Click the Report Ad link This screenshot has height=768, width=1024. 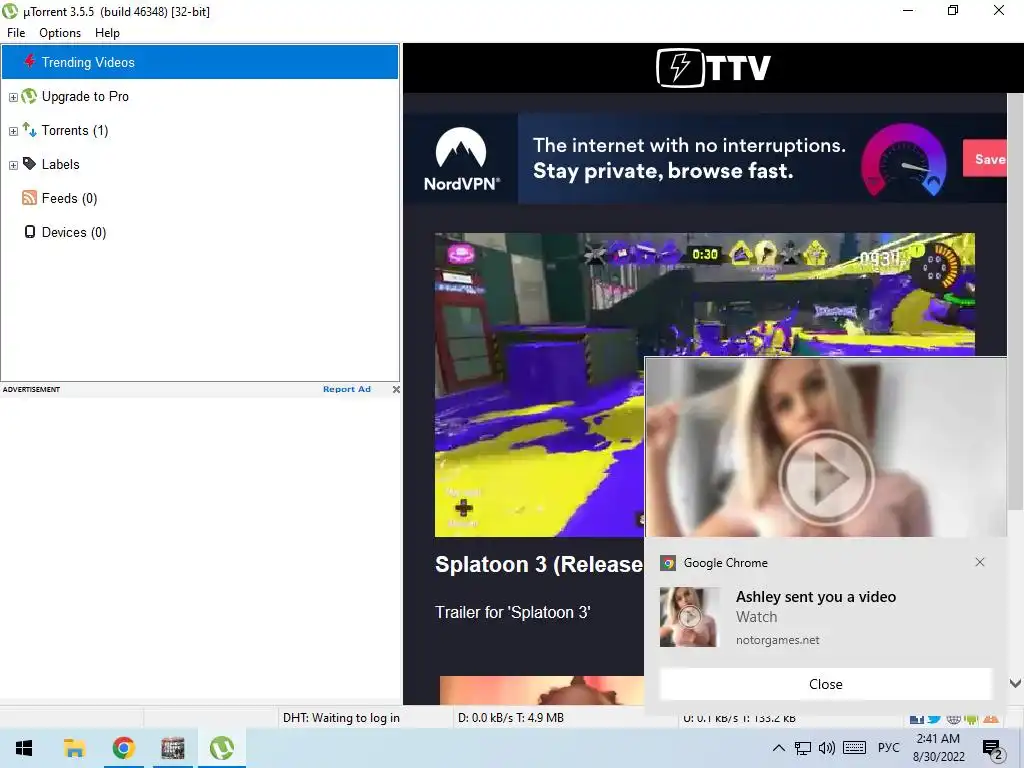[x=347, y=389]
